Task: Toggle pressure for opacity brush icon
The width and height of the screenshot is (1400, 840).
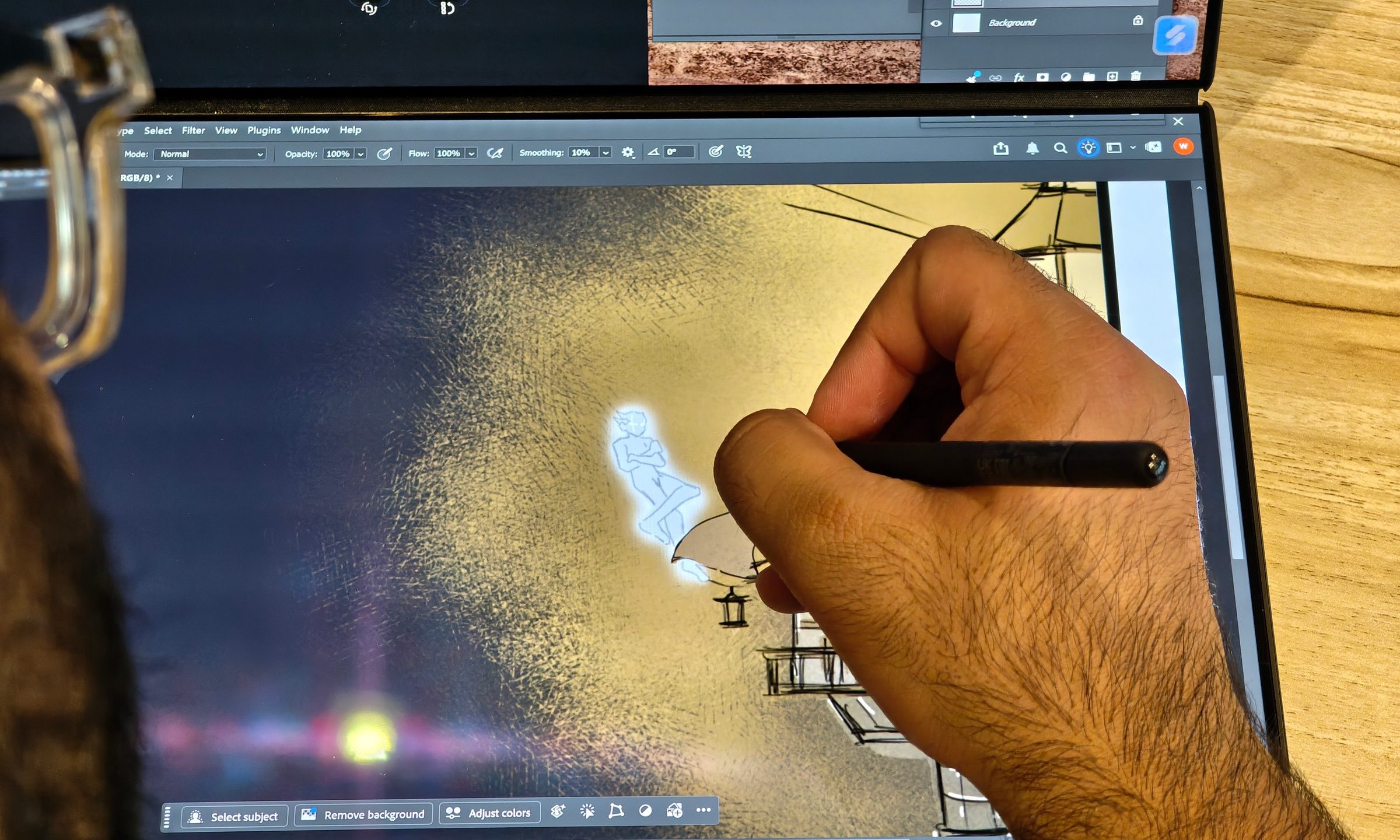Action: (x=384, y=153)
